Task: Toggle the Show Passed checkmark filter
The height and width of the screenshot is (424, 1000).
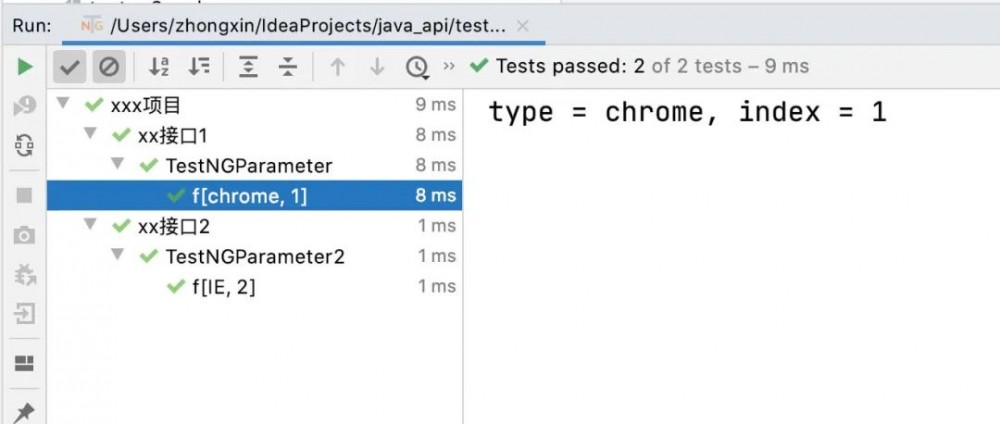Action: tap(69, 67)
